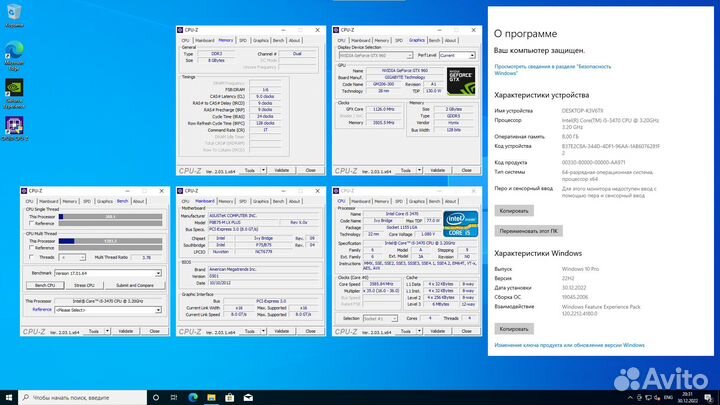720x405 pixels.
Task: Tick the Reference checkbox under CPU Multi Thread
Action: click(x=32, y=248)
